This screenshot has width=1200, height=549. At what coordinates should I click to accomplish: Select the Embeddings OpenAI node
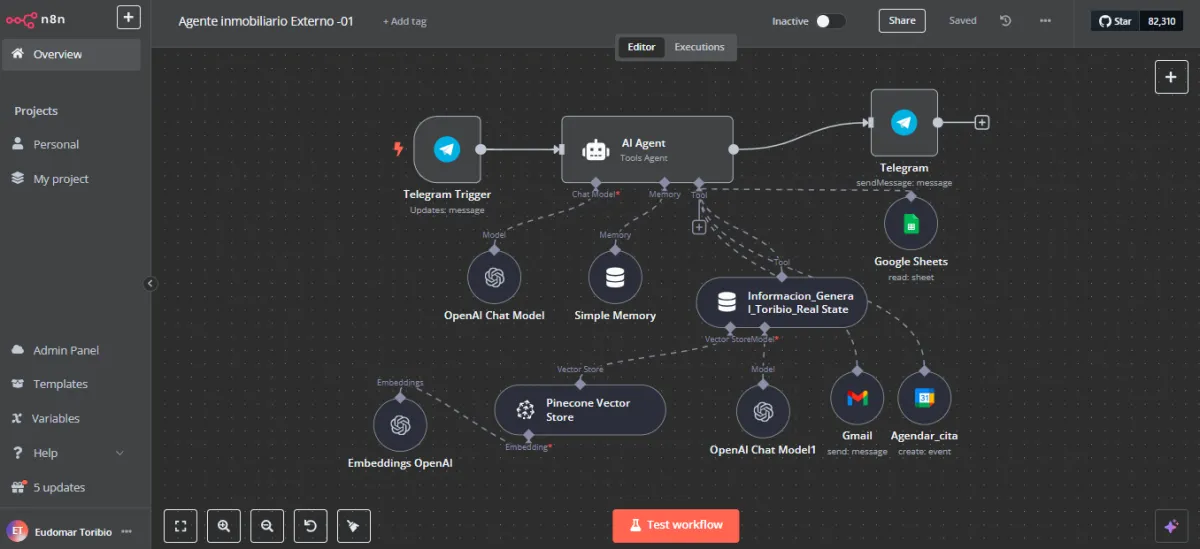pyautogui.click(x=400, y=425)
